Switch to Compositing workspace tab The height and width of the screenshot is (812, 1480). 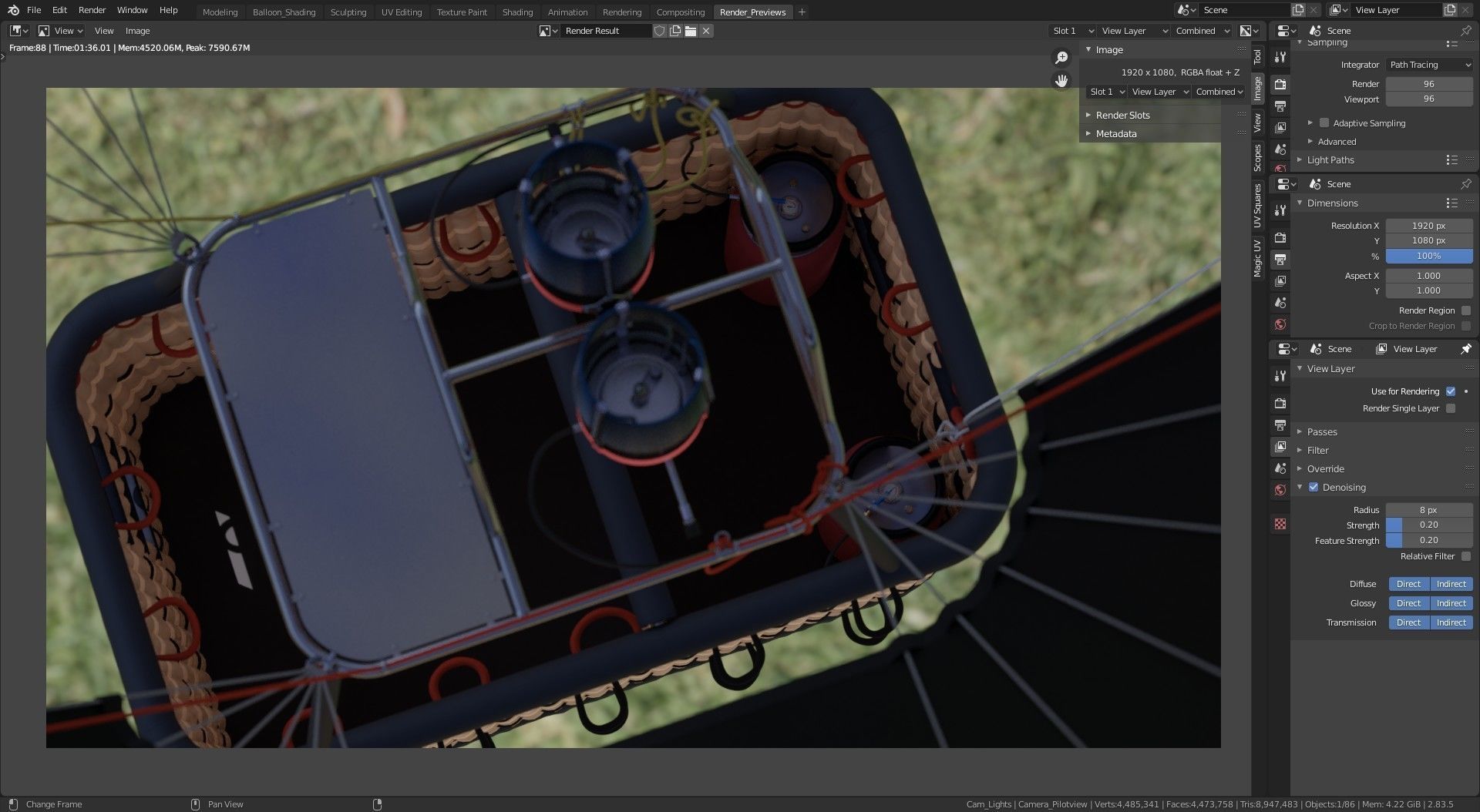[x=680, y=12]
